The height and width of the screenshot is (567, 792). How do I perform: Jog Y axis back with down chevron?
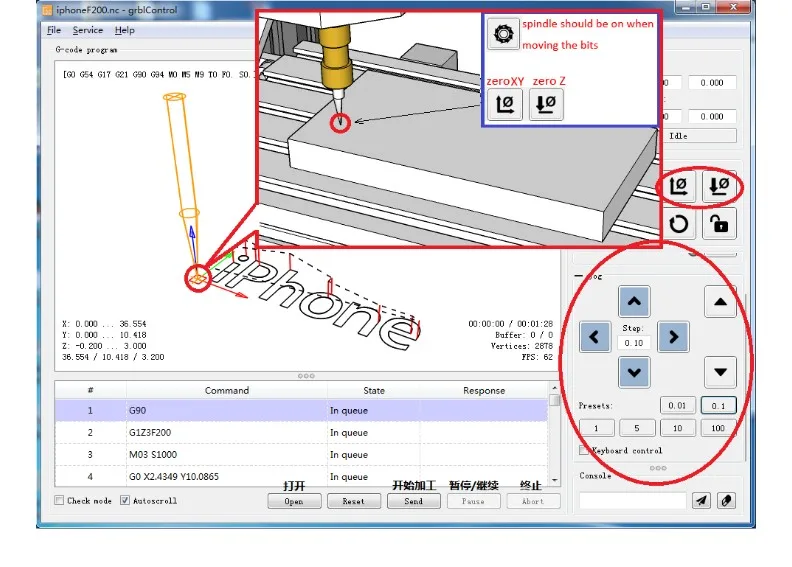click(x=634, y=373)
